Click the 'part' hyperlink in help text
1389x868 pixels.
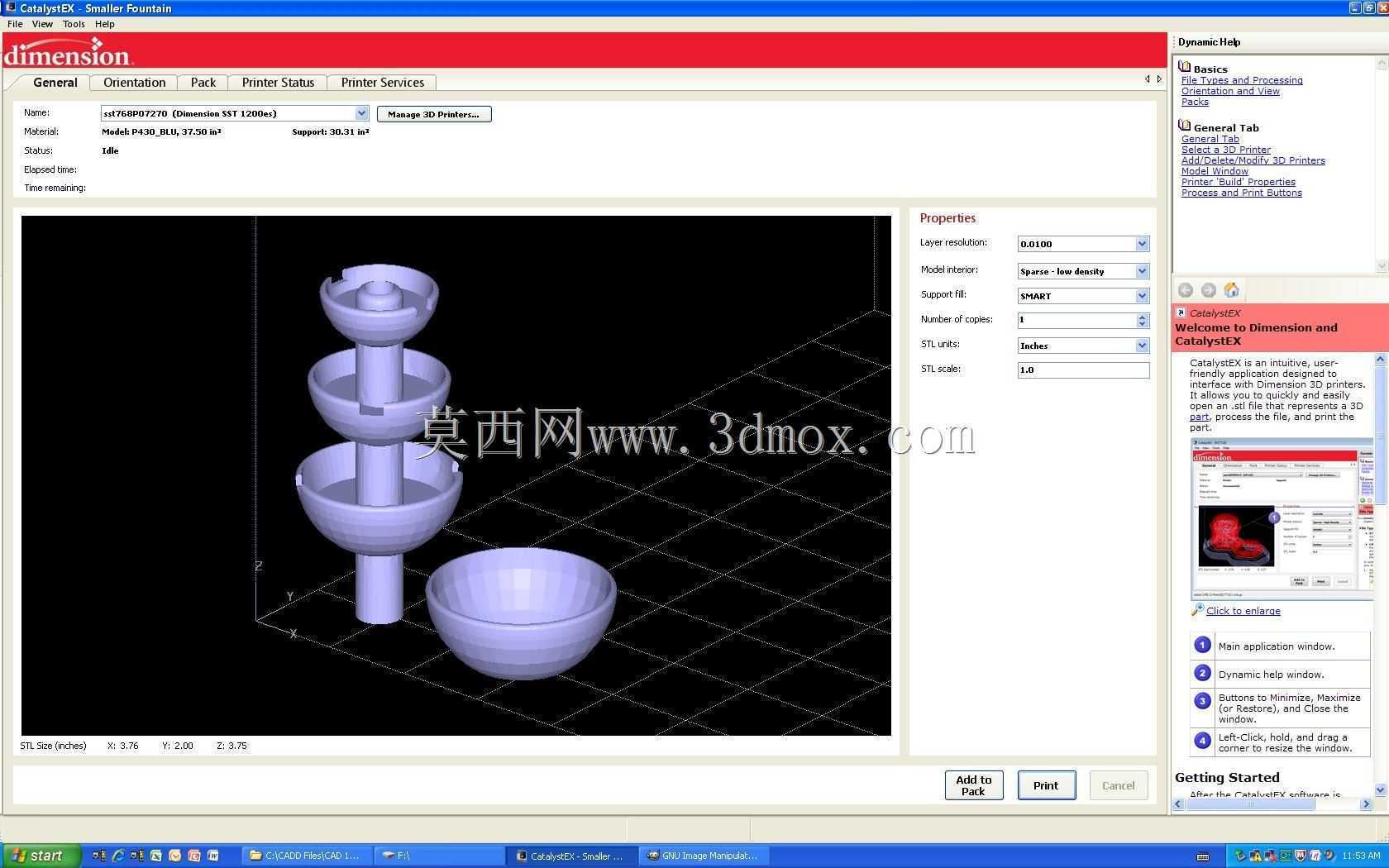[1199, 417]
